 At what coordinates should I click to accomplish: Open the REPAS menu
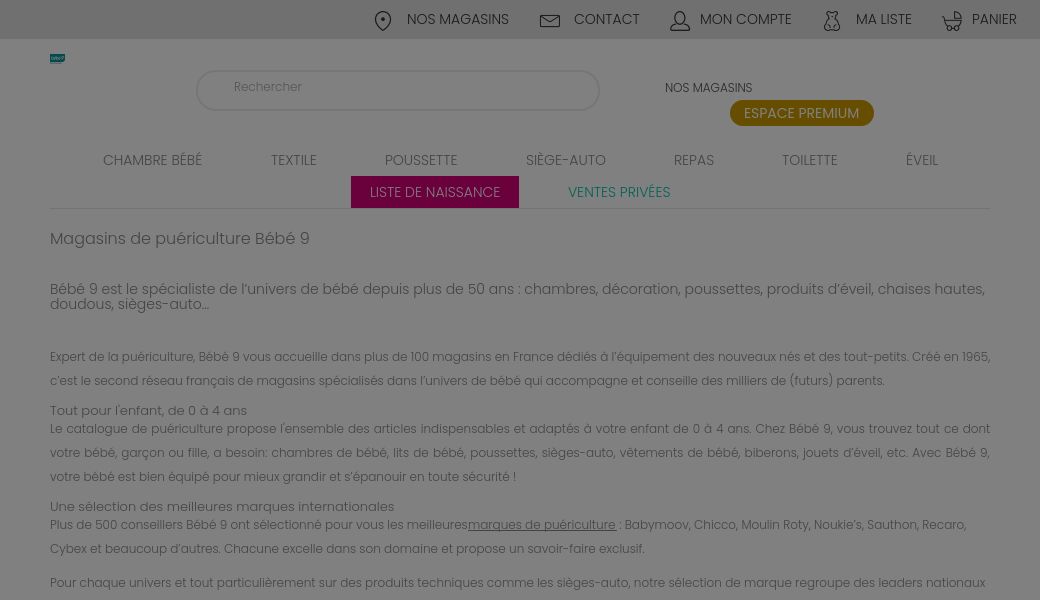694,160
